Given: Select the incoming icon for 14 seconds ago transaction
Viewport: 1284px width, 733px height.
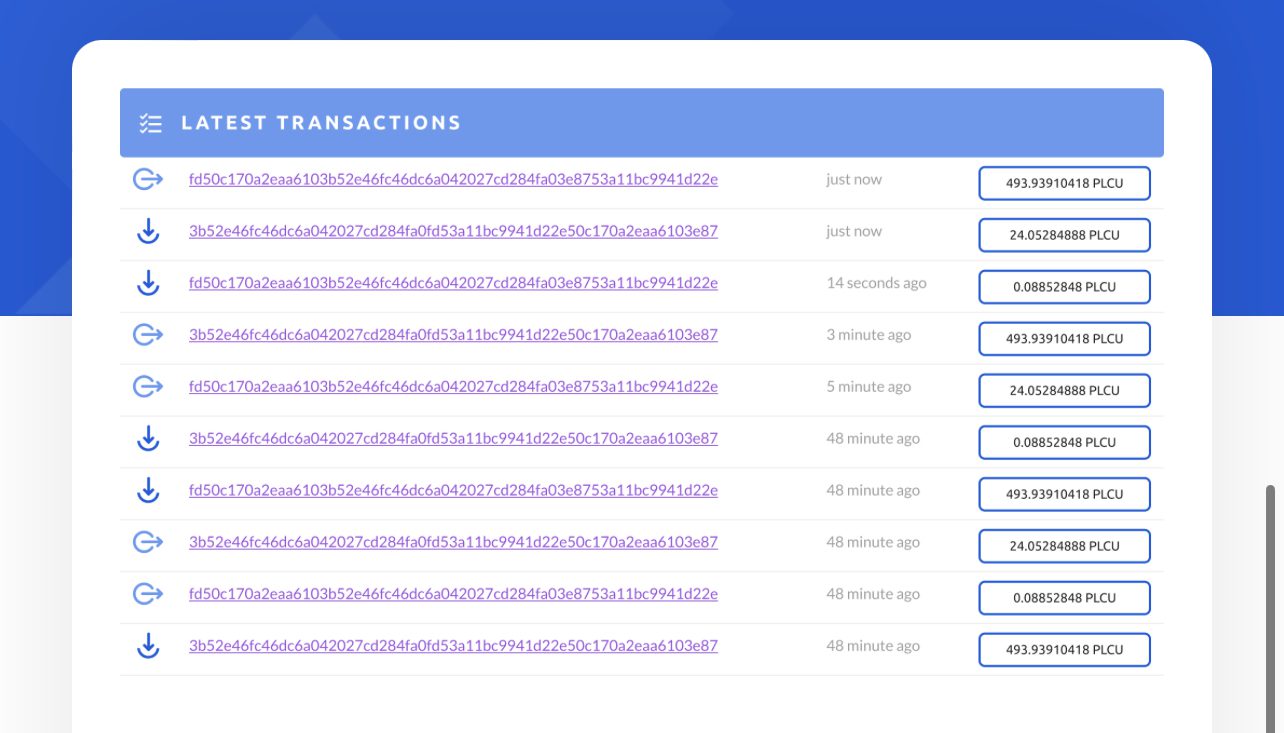Looking at the screenshot, I should [148, 284].
